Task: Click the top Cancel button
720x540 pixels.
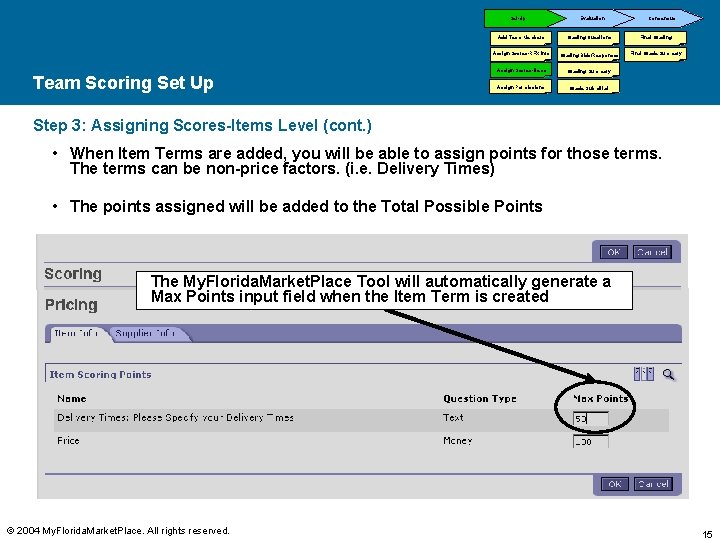Action: point(652,252)
